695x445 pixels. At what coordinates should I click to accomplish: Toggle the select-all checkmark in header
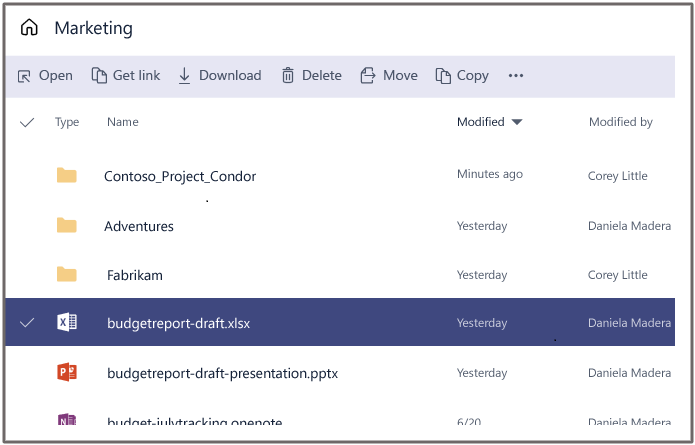27,122
